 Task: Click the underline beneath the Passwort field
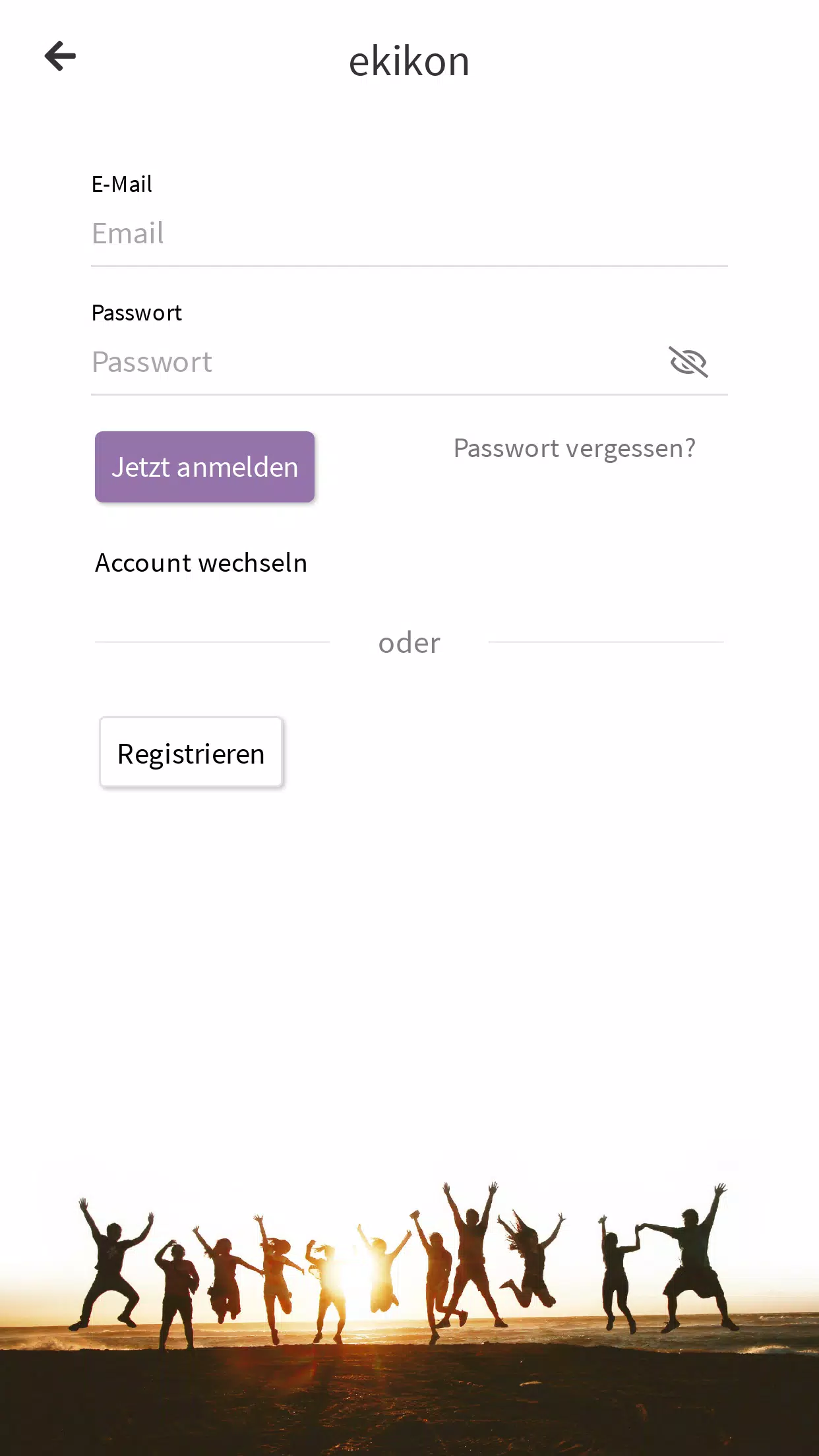pyautogui.click(x=409, y=395)
